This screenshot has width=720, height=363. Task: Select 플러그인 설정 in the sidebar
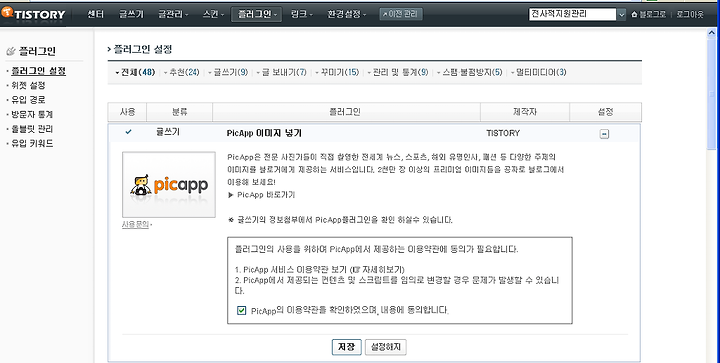38,71
